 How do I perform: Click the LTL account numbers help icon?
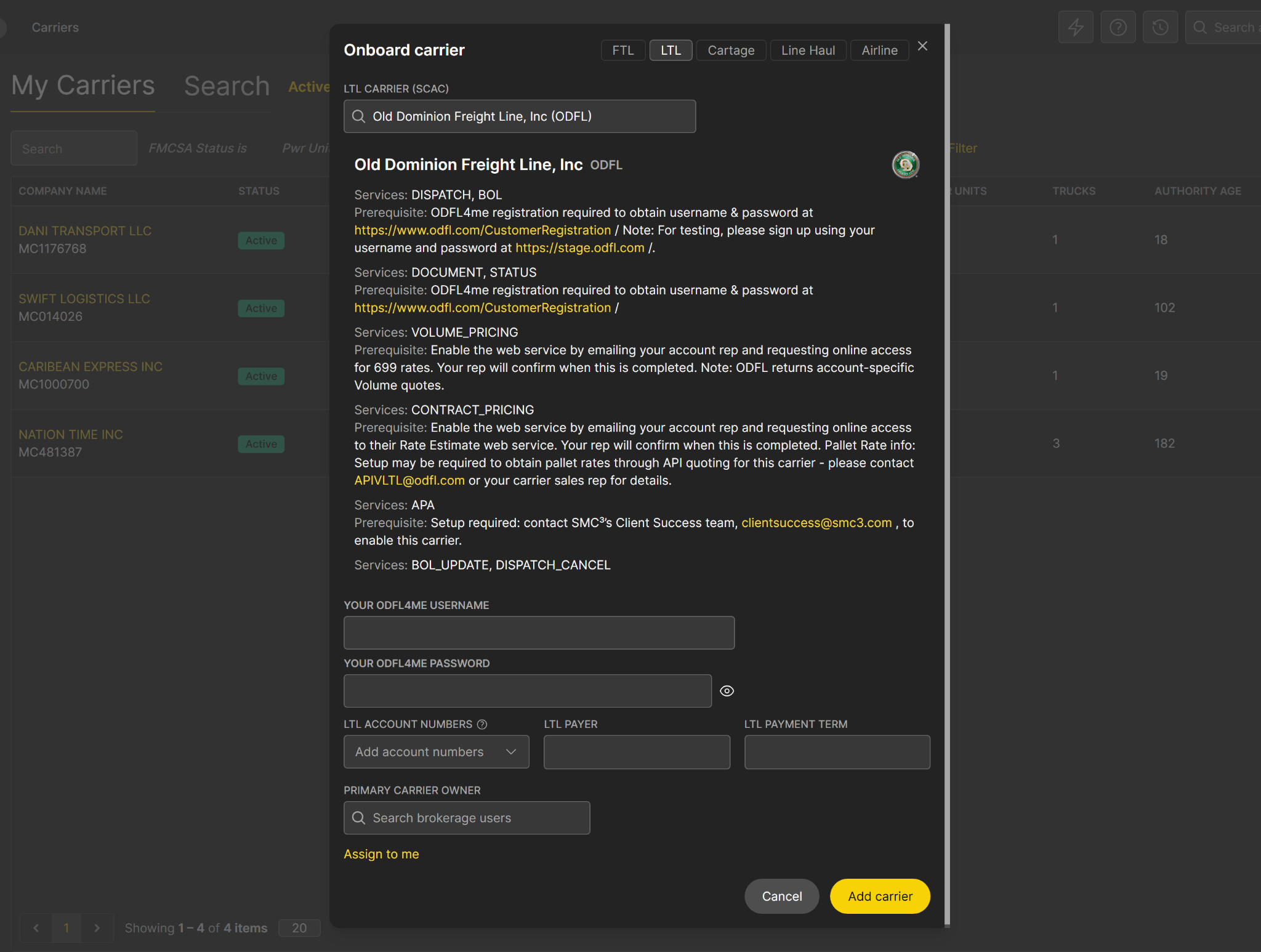pyautogui.click(x=482, y=724)
